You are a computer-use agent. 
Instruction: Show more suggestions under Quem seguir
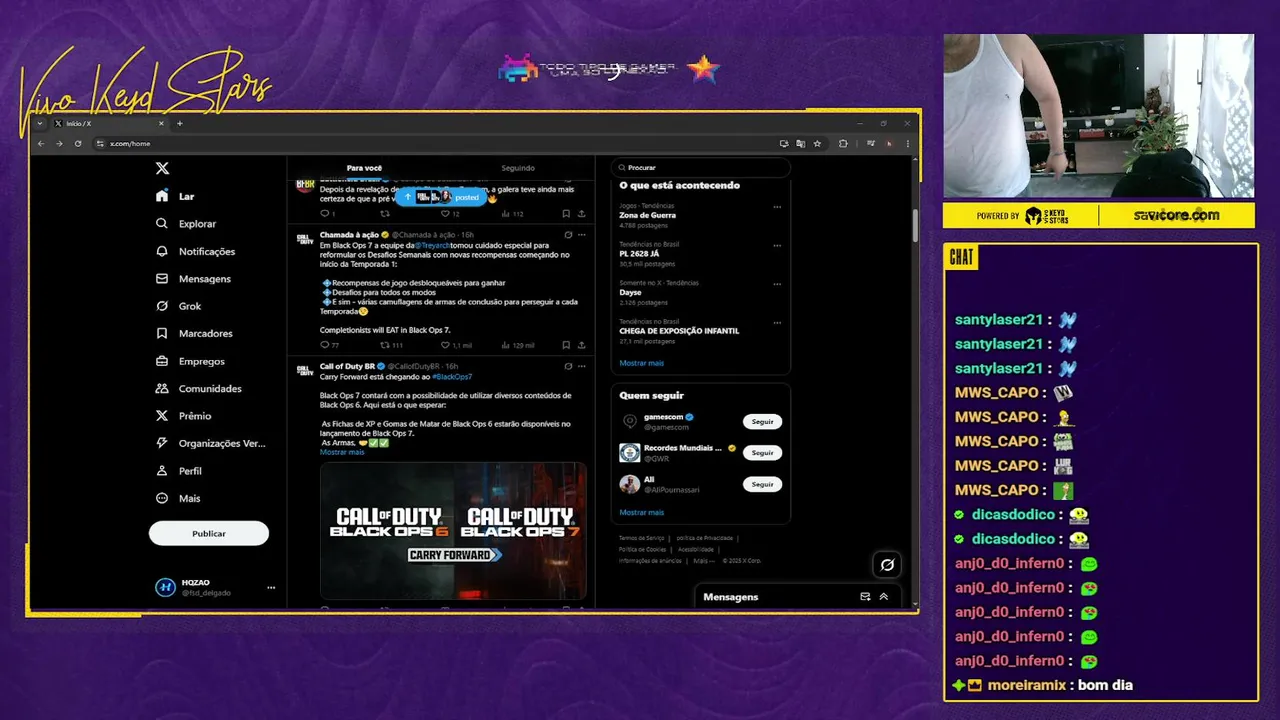tap(641, 512)
